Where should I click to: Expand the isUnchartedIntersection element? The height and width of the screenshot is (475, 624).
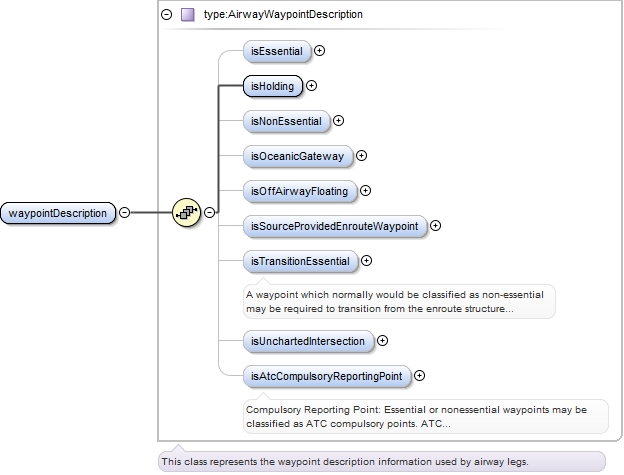click(382, 341)
